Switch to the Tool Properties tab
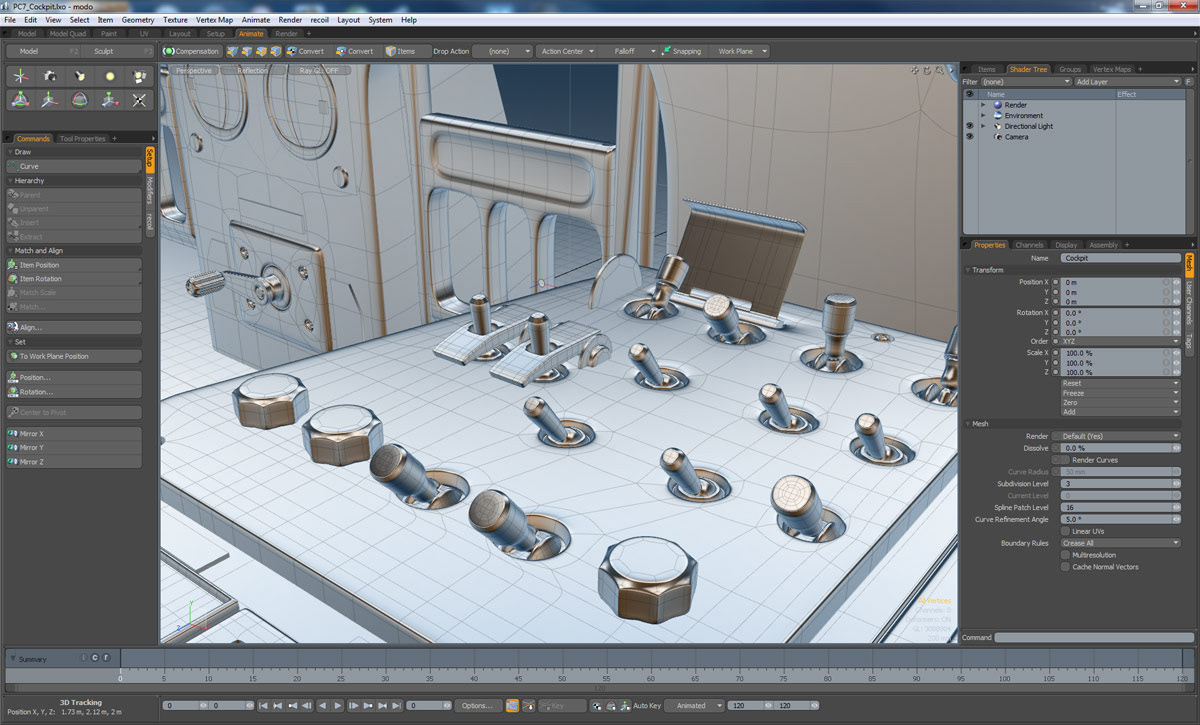The height and width of the screenshot is (725, 1200). point(83,139)
